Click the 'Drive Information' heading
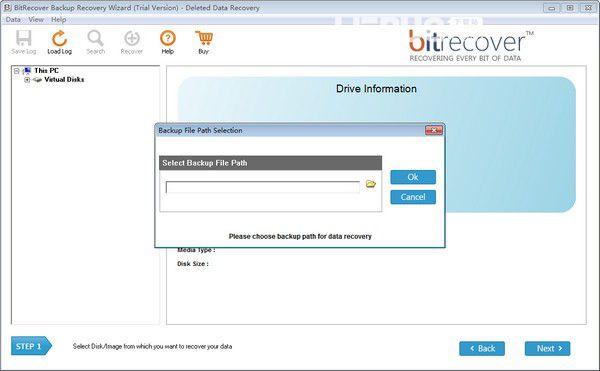 [376, 89]
